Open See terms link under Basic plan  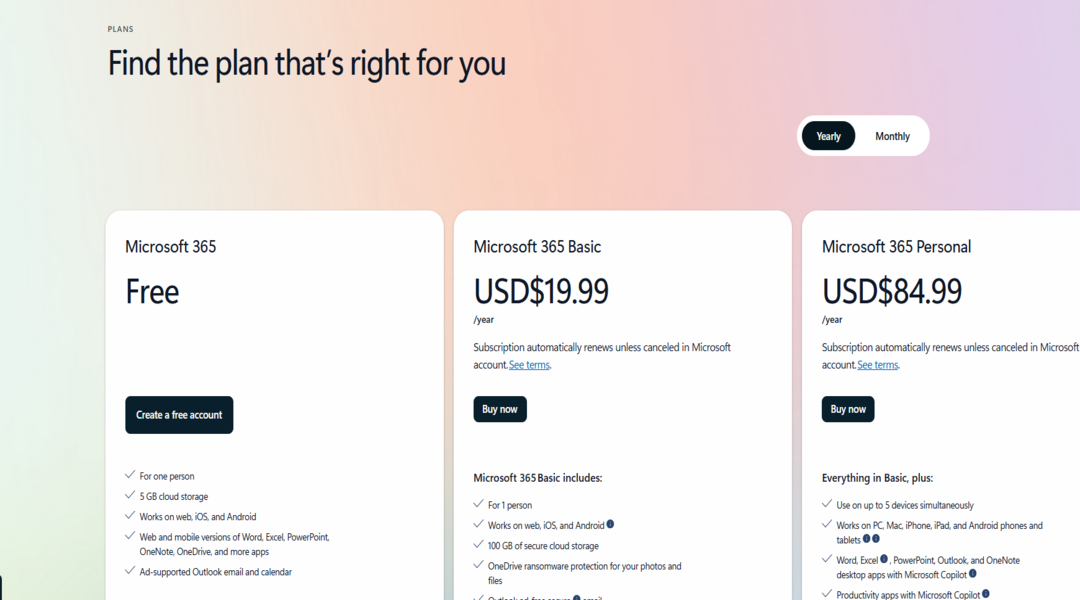(x=529, y=365)
